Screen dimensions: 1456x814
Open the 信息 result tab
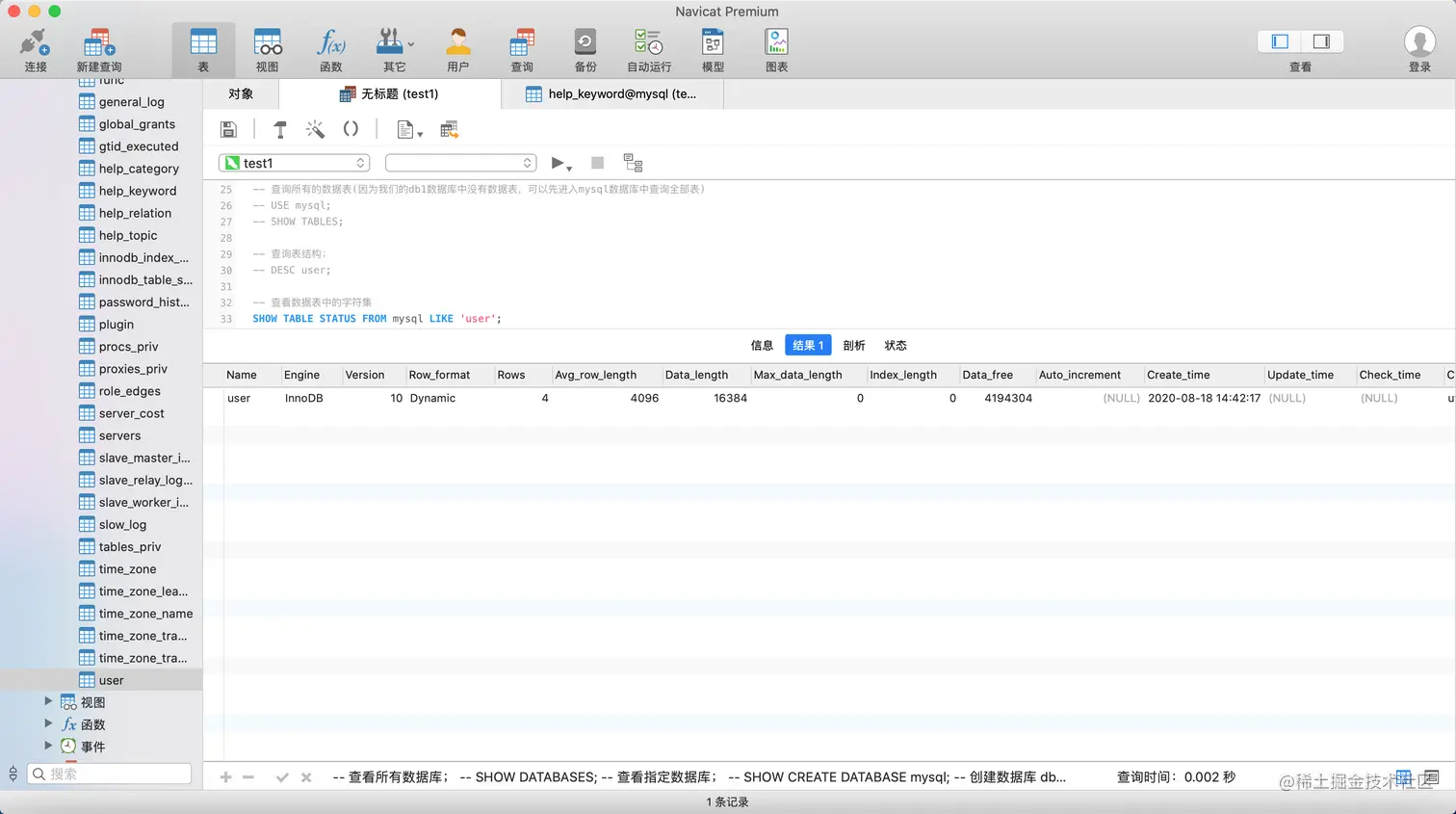762,345
